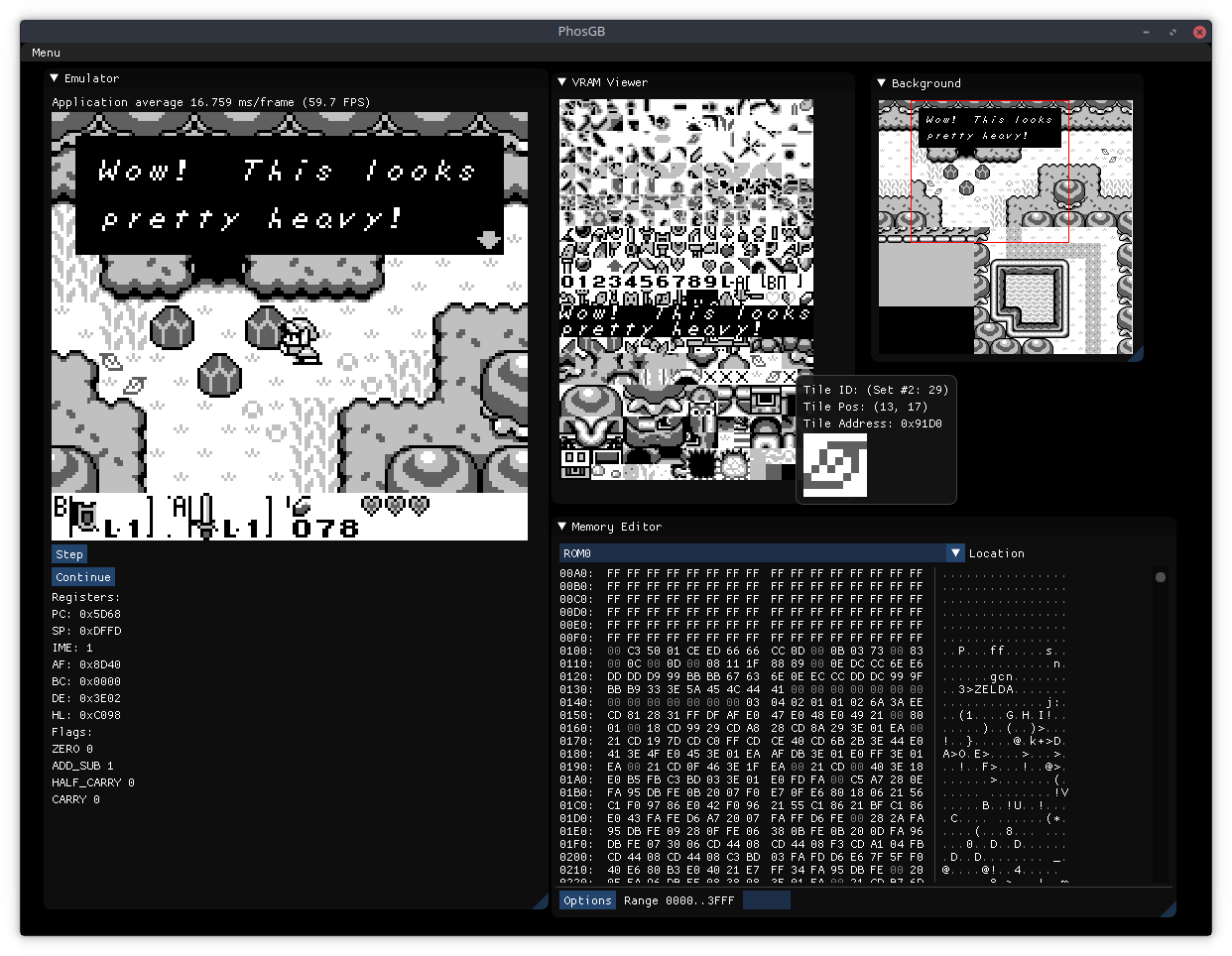The width and height of the screenshot is (1232, 956).
Task: Collapse the Memory Editor panel
Action: (562, 527)
